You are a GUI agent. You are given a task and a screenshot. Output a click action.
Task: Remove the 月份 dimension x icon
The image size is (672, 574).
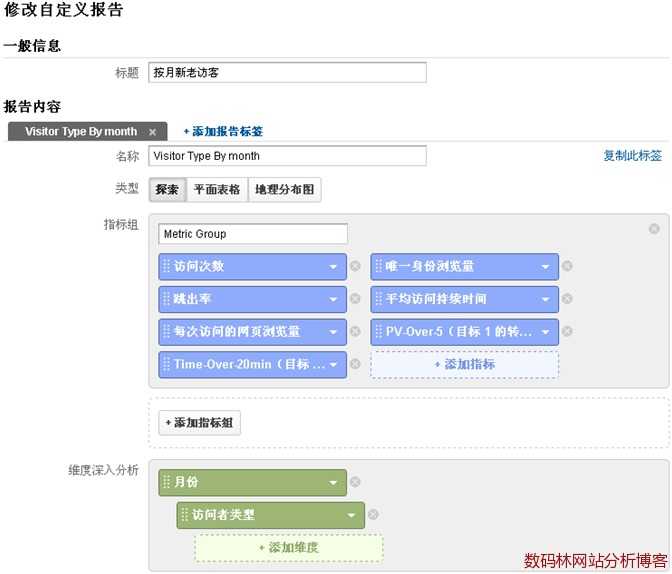coord(355,483)
